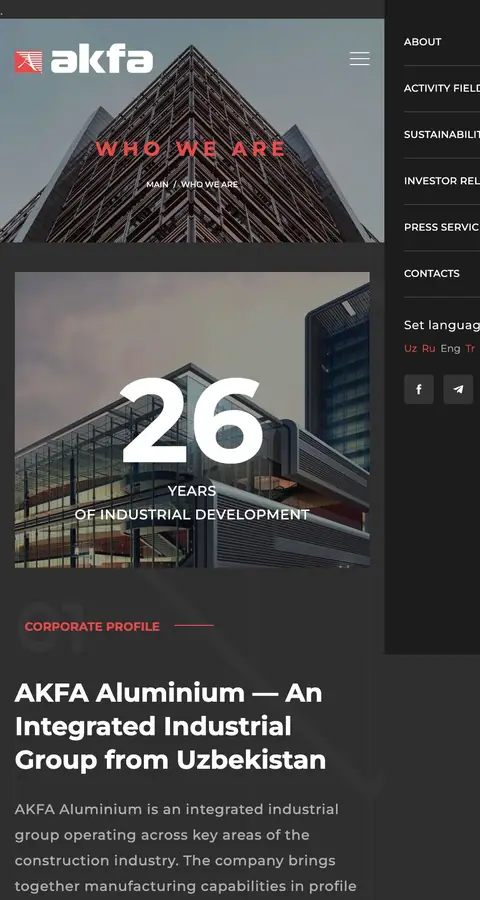Open the hamburger menu icon
This screenshot has height=900, width=480.
click(x=359, y=59)
